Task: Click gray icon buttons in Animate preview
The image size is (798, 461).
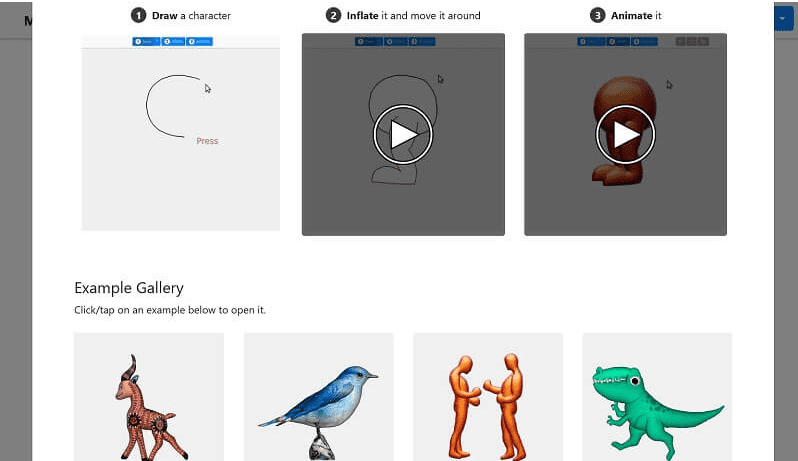Action: pos(692,41)
